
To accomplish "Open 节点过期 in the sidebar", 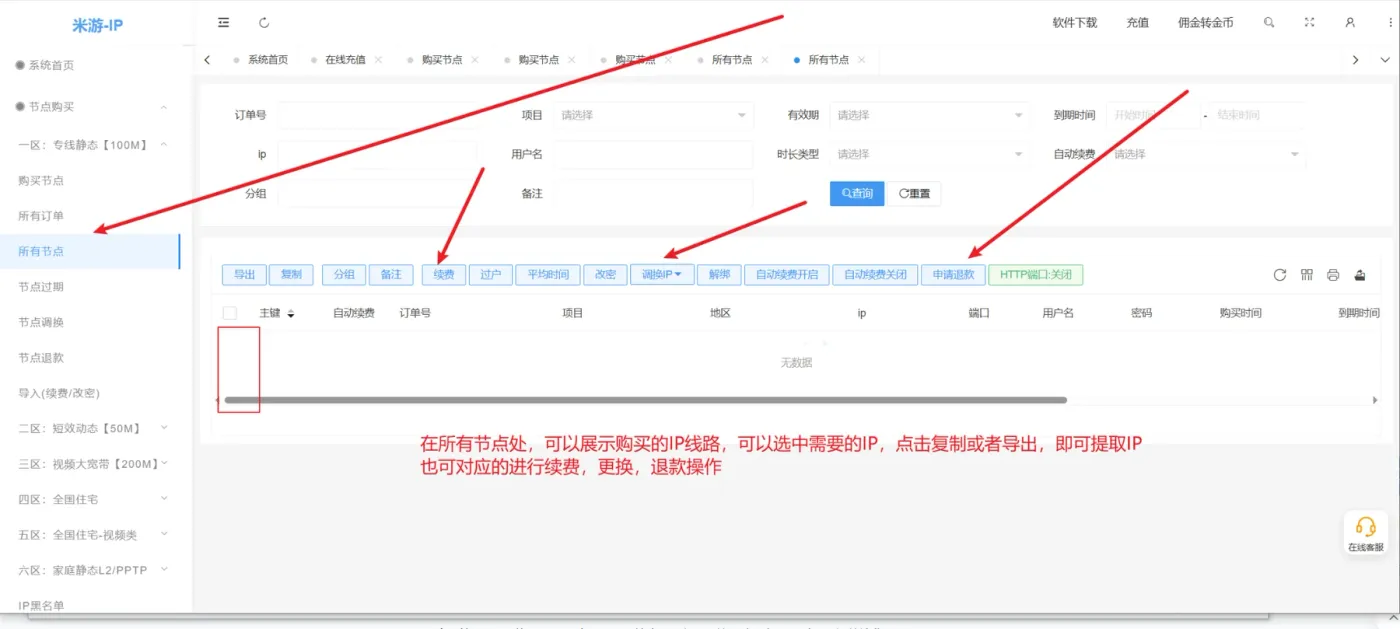I will point(41,287).
